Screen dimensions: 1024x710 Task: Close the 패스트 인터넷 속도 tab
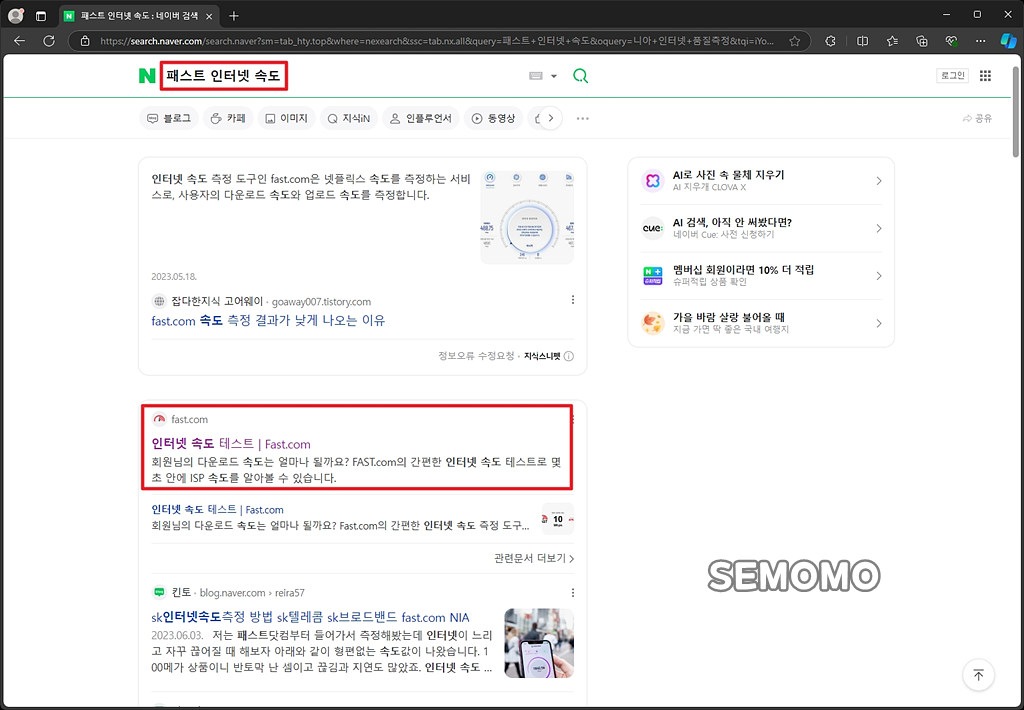pyautogui.click(x=209, y=16)
